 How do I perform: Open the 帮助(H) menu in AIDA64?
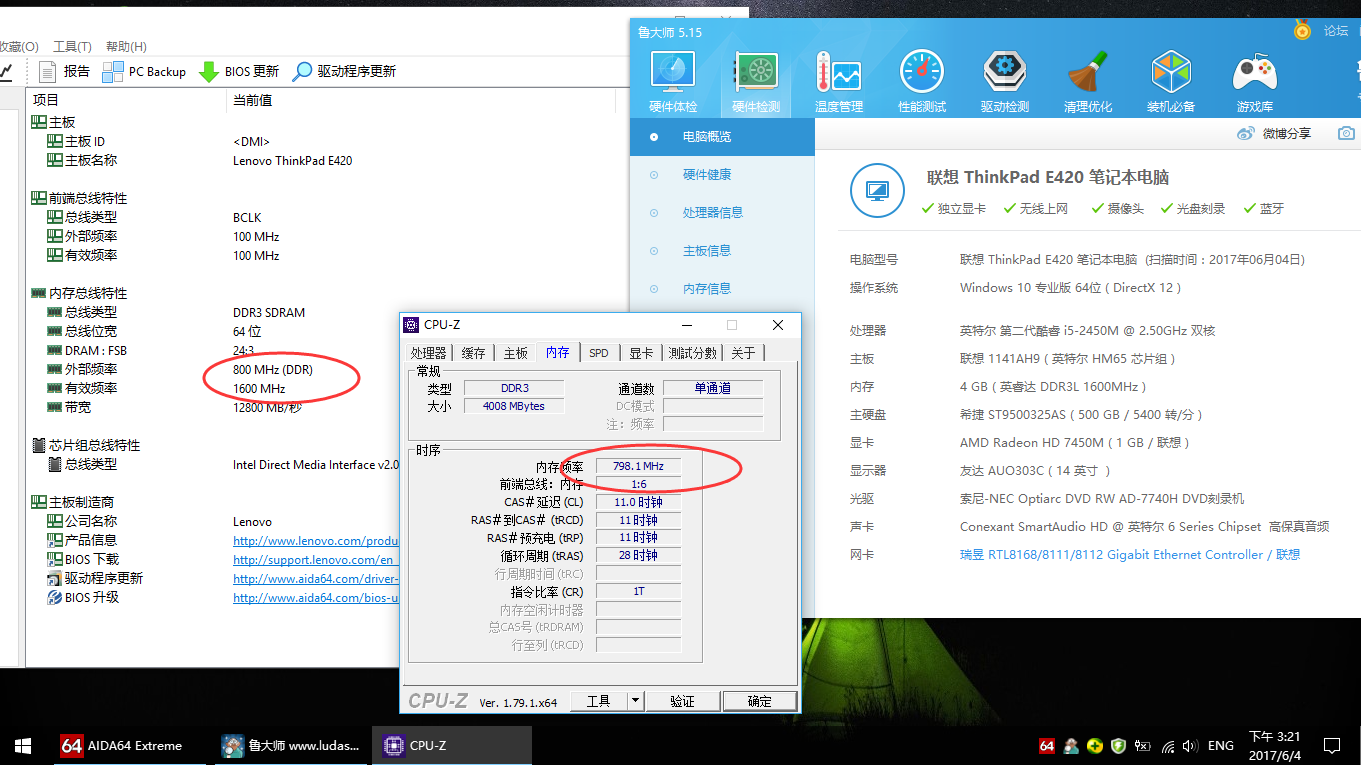coord(126,46)
